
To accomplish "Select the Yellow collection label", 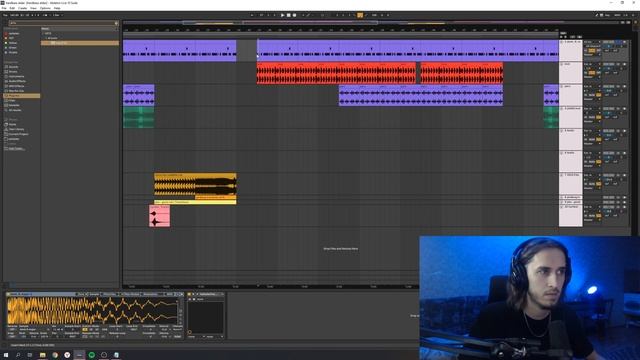I will click(x=13, y=43).
